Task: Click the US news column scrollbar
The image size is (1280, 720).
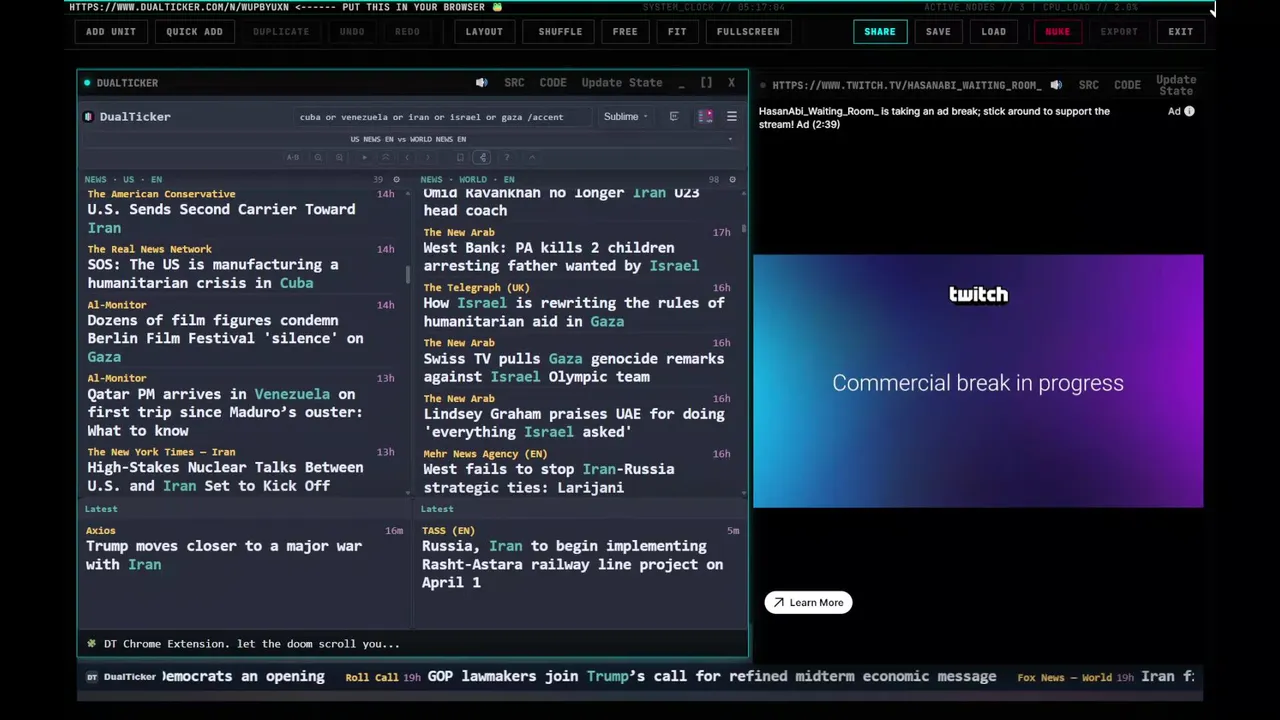Action: pos(407,275)
